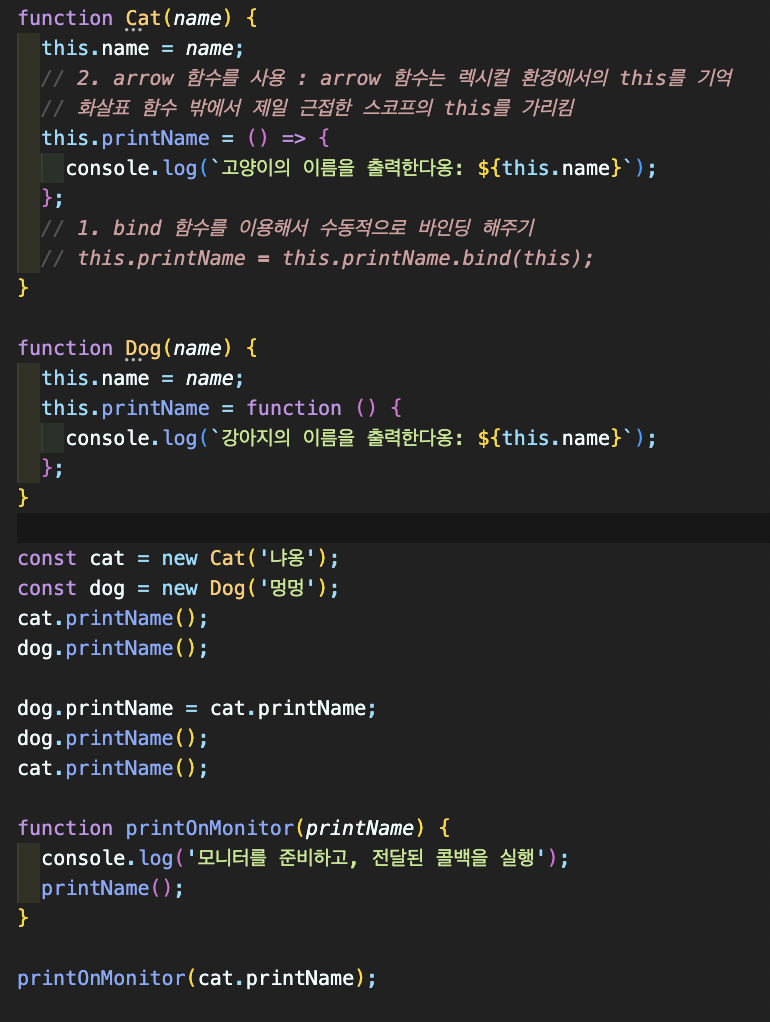
Task: Click 'printOnMonitor' in the function declaration
Action: pos(209,828)
